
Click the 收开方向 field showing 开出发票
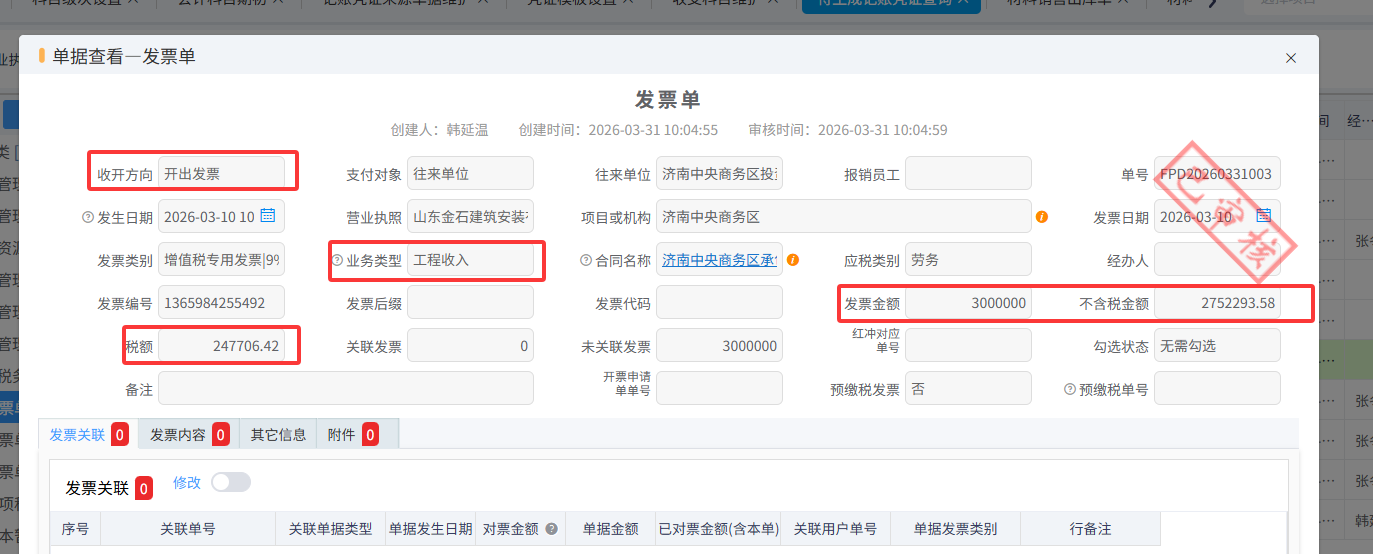[x=221, y=173]
